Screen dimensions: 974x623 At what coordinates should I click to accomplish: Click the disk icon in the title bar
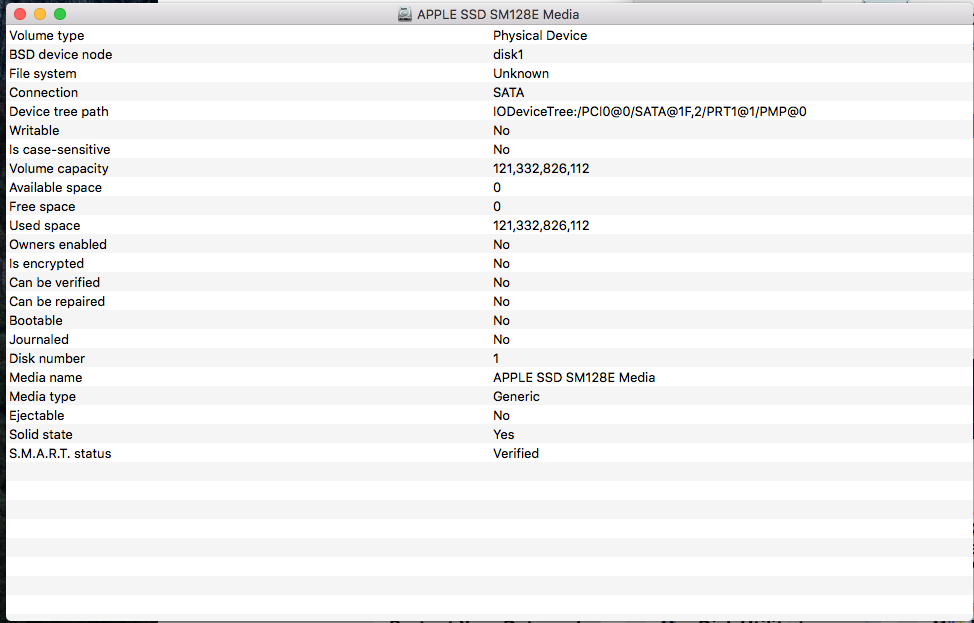(x=405, y=14)
